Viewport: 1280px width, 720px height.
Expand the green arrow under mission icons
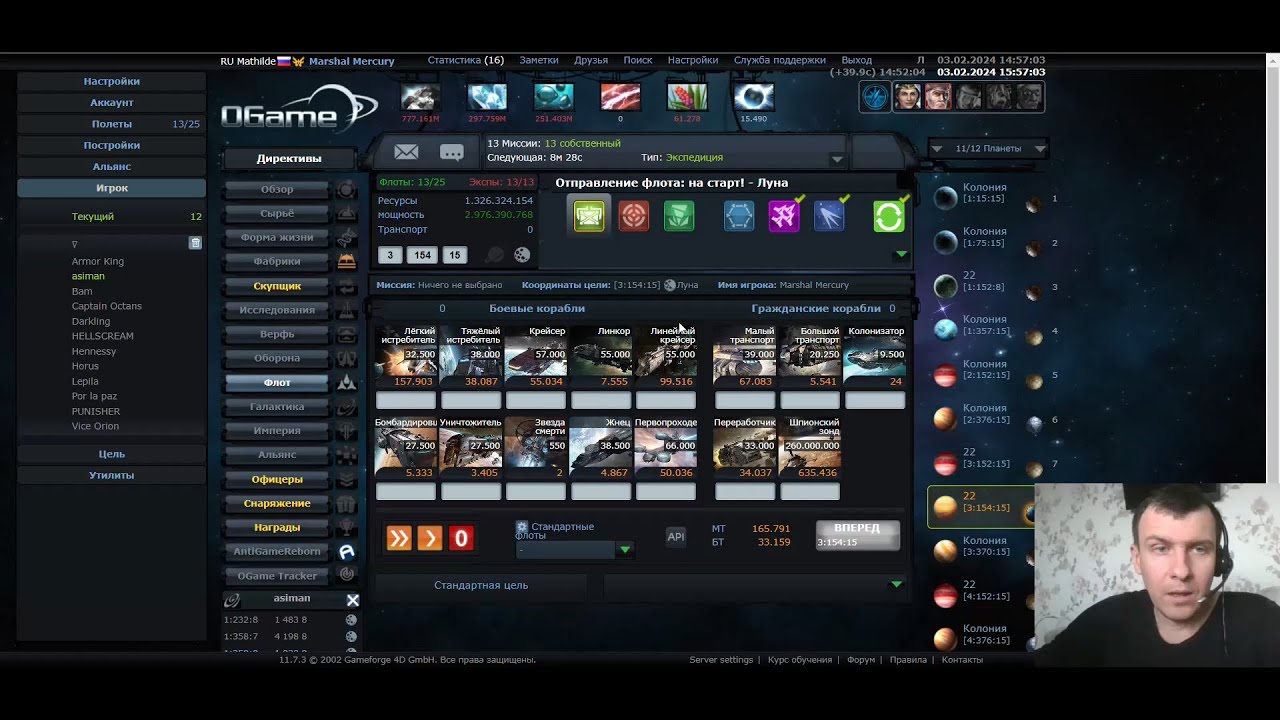click(901, 254)
